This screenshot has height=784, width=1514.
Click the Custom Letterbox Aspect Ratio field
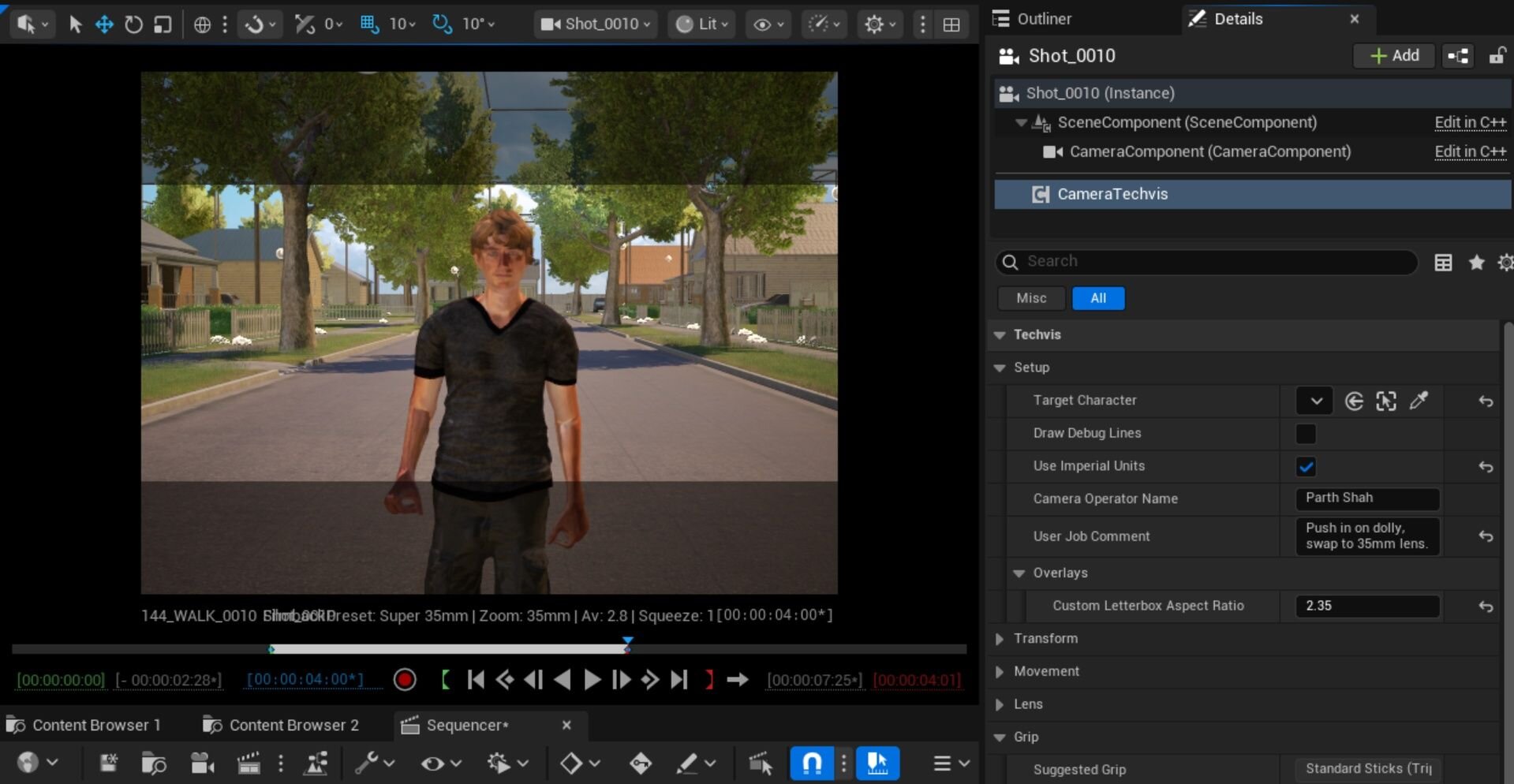tap(1366, 606)
